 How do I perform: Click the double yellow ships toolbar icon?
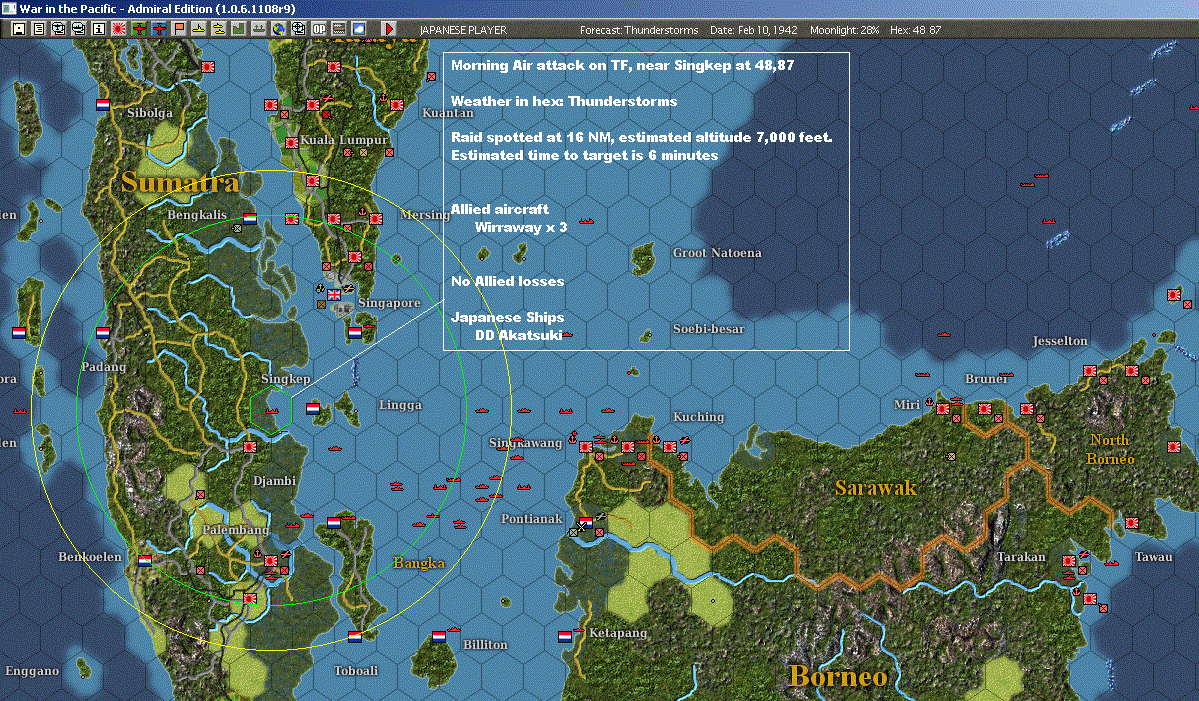click(x=219, y=29)
